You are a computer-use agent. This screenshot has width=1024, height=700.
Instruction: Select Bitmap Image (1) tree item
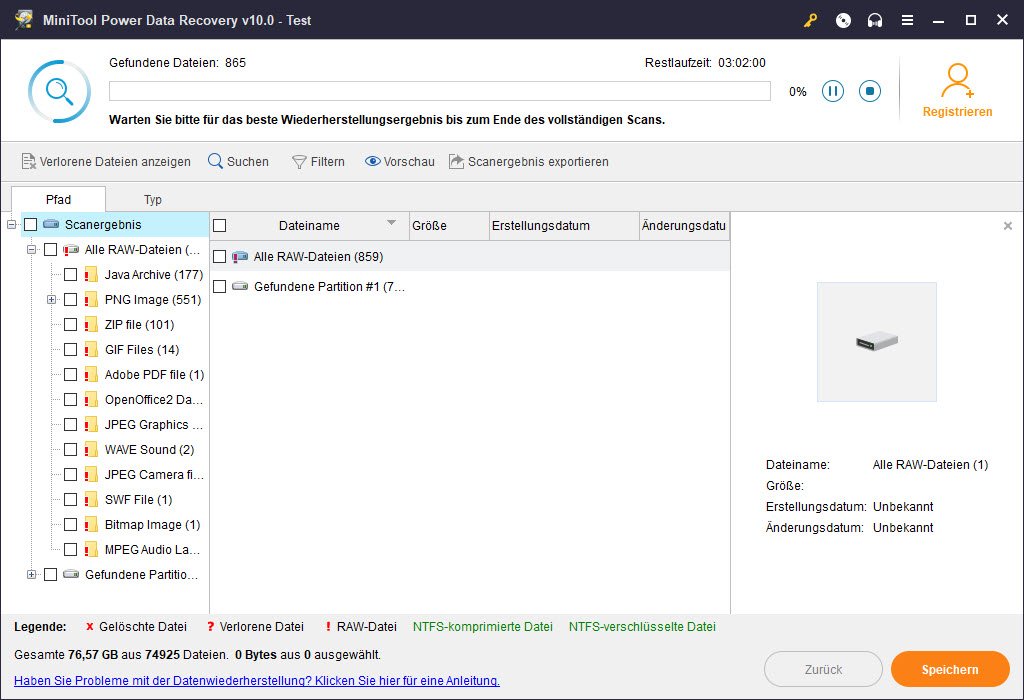click(x=152, y=524)
